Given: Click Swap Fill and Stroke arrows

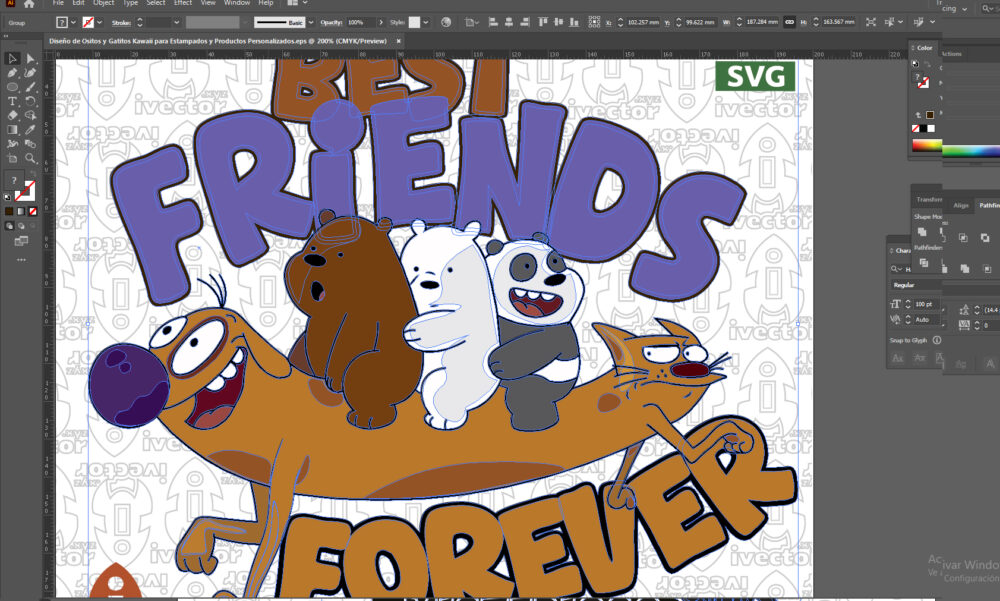Looking at the screenshot, I should click(33, 174).
